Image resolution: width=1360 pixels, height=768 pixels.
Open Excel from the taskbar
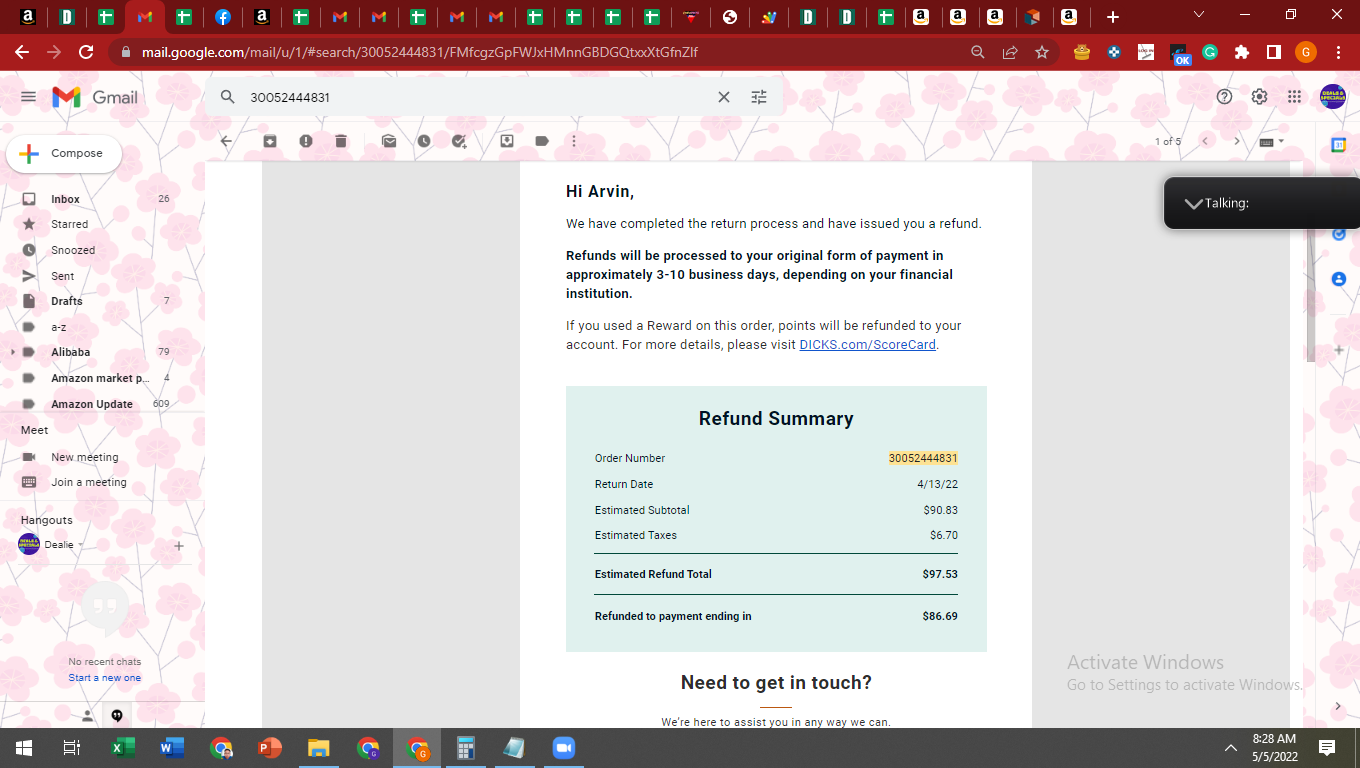click(123, 748)
